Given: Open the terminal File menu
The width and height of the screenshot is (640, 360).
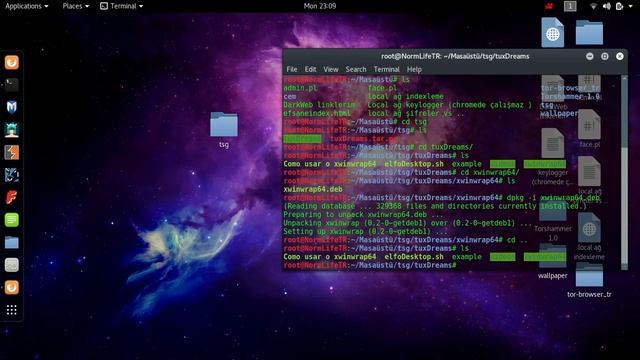Looking at the screenshot, I should (291, 69).
